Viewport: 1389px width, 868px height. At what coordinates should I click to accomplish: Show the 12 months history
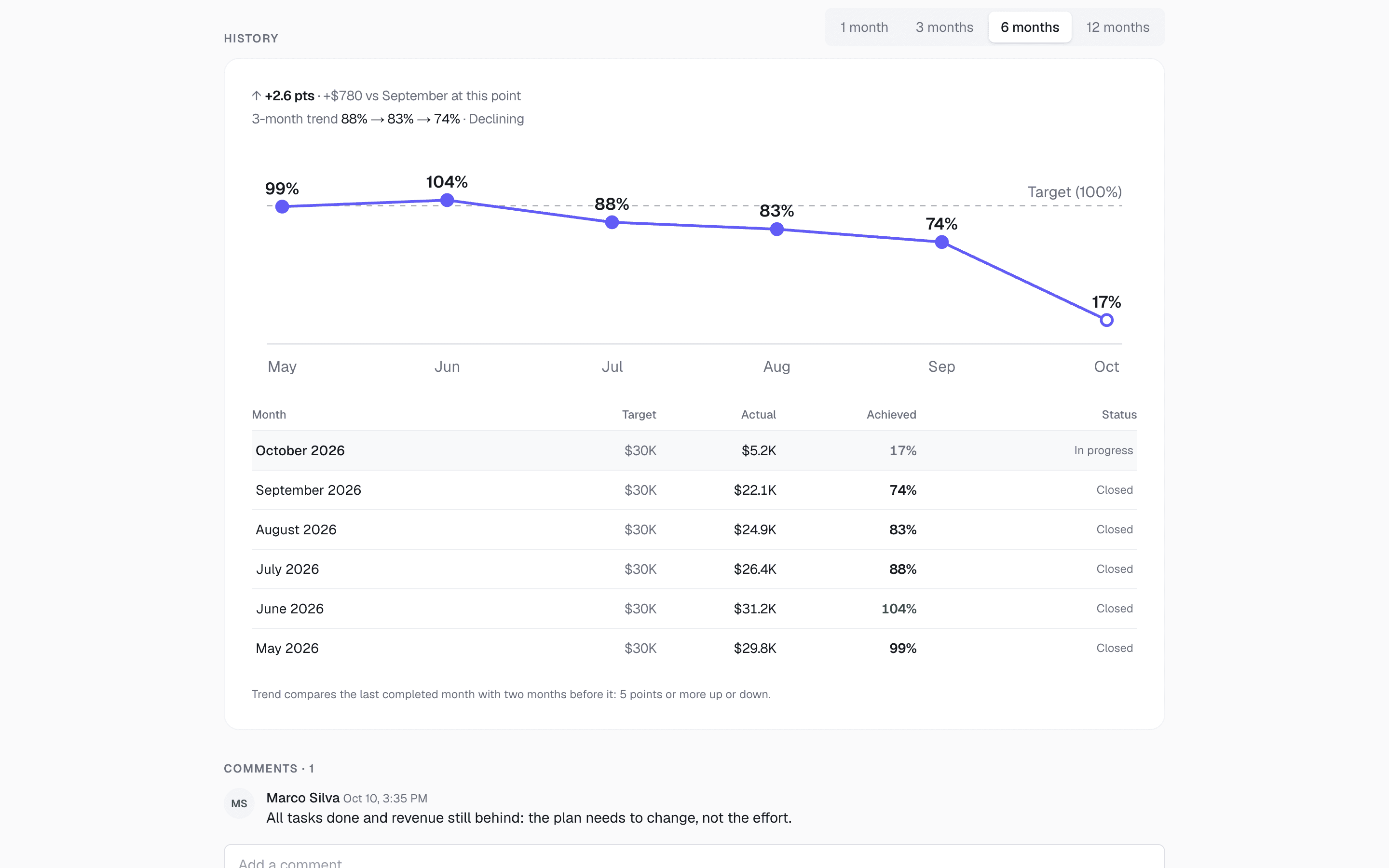1117,27
